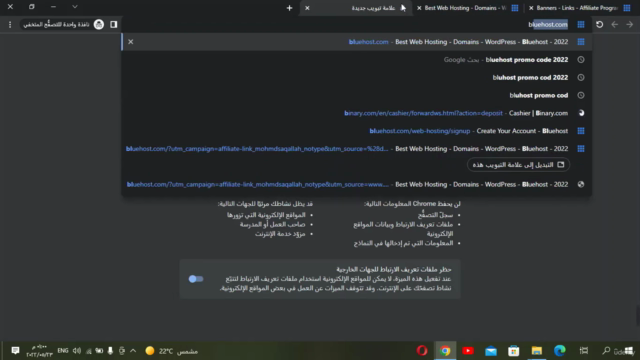
Task: Close Banners - Links - Affiliate tab
Action: click(x=531, y=8)
